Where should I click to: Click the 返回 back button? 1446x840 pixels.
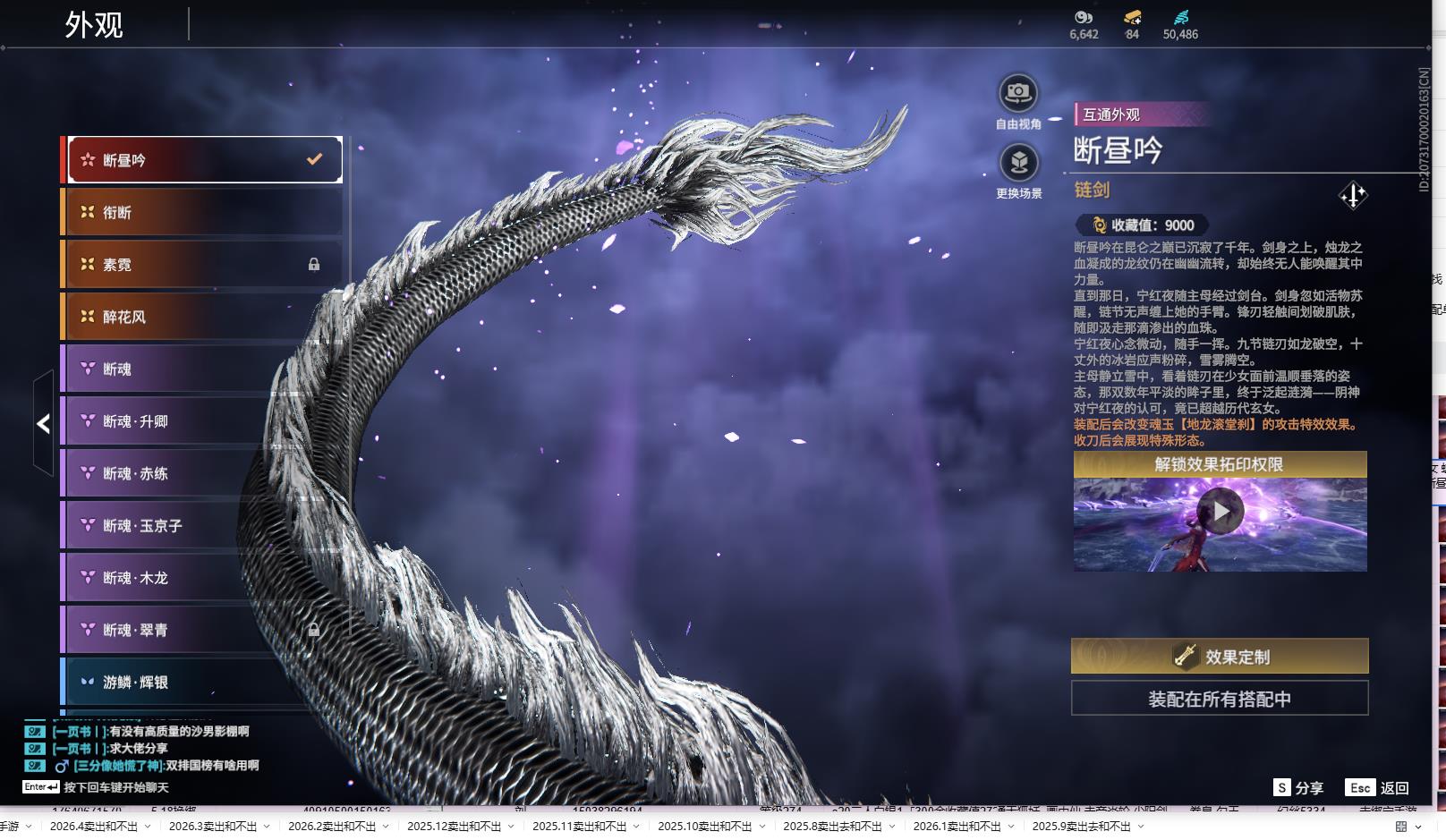pos(1378,787)
